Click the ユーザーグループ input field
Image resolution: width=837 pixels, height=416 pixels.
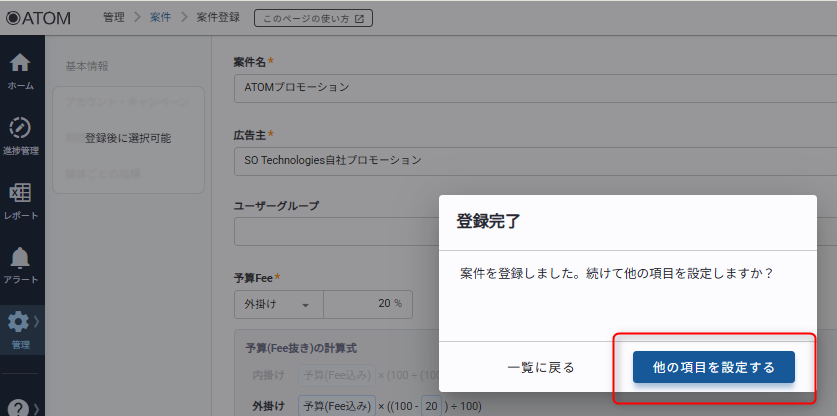click(x=335, y=231)
